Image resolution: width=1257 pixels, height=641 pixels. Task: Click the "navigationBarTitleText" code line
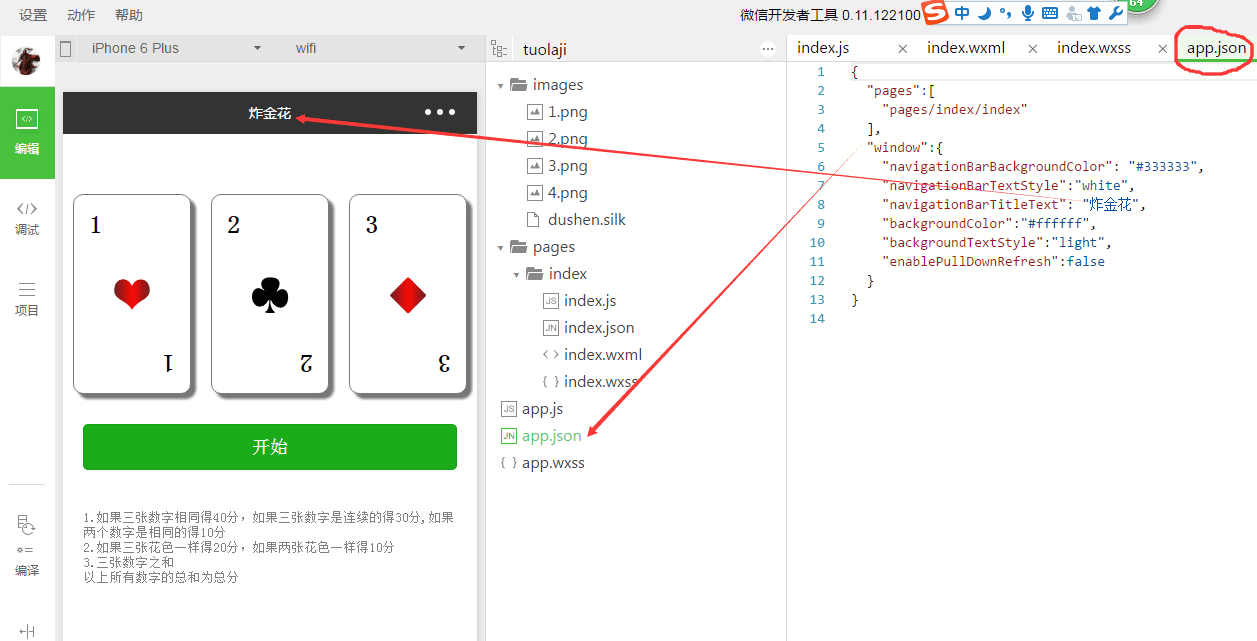(x=1014, y=205)
